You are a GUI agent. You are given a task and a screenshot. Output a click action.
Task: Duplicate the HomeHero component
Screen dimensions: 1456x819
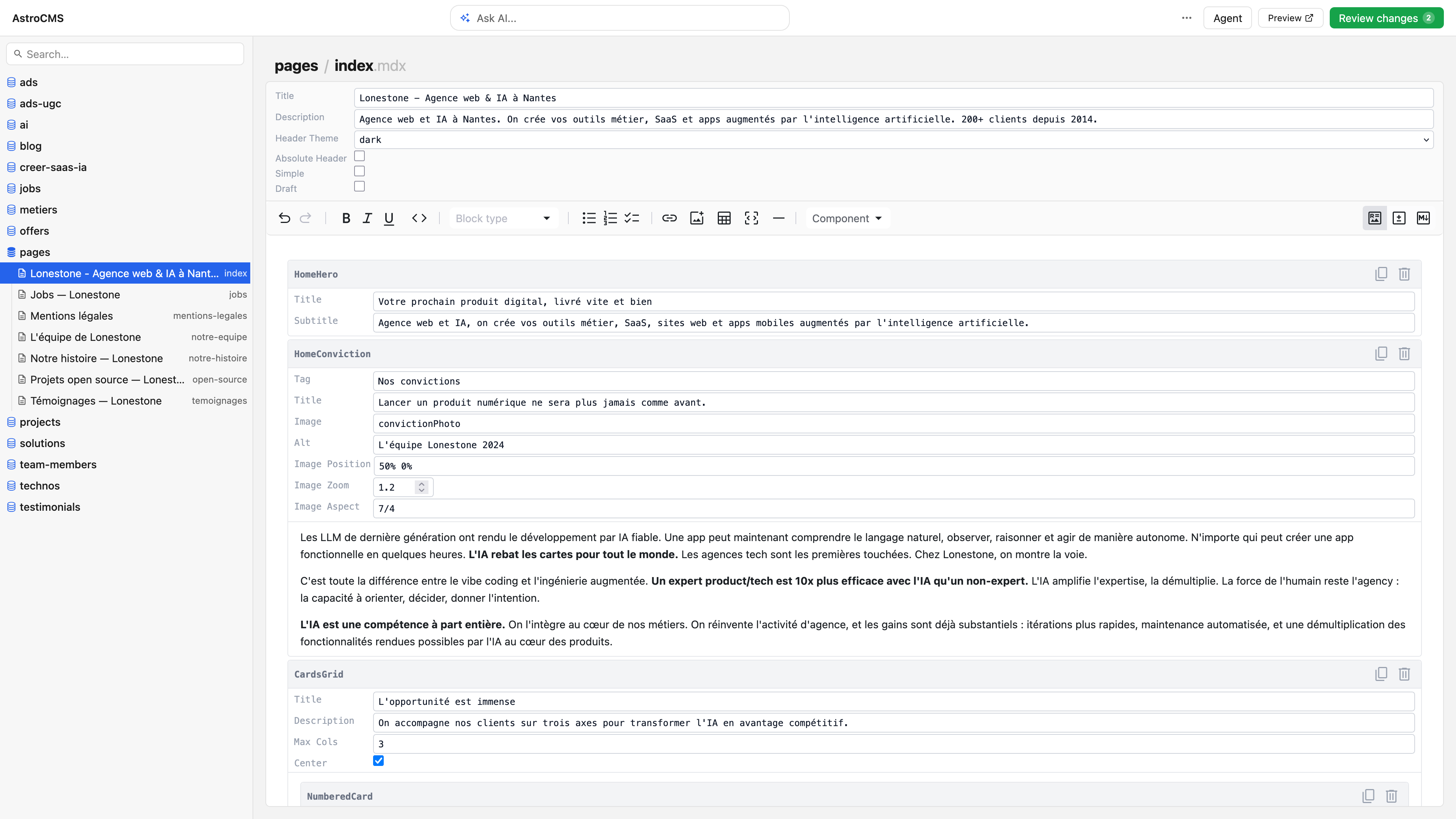tap(1381, 274)
